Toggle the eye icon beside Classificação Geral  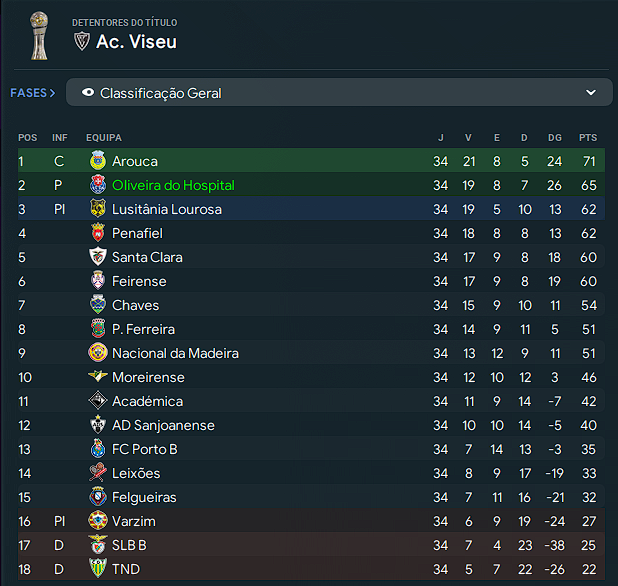coord(88,92)
